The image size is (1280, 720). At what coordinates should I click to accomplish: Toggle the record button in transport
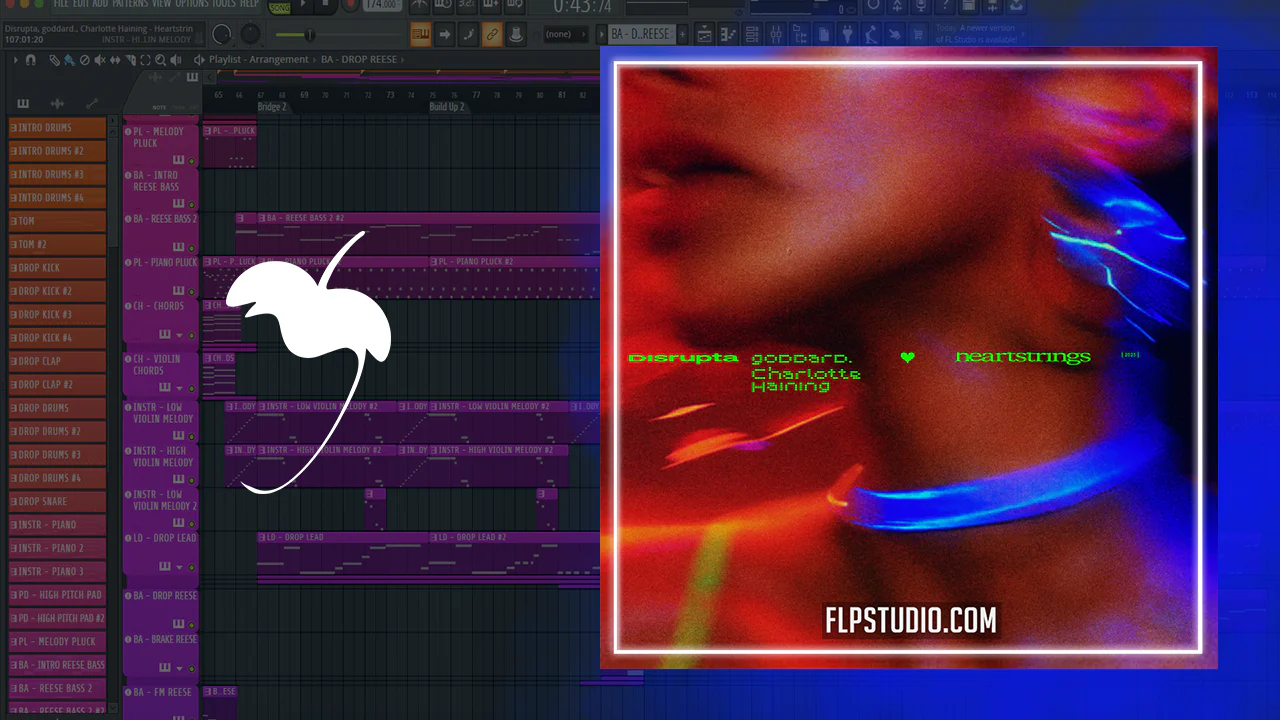[351, 6]
